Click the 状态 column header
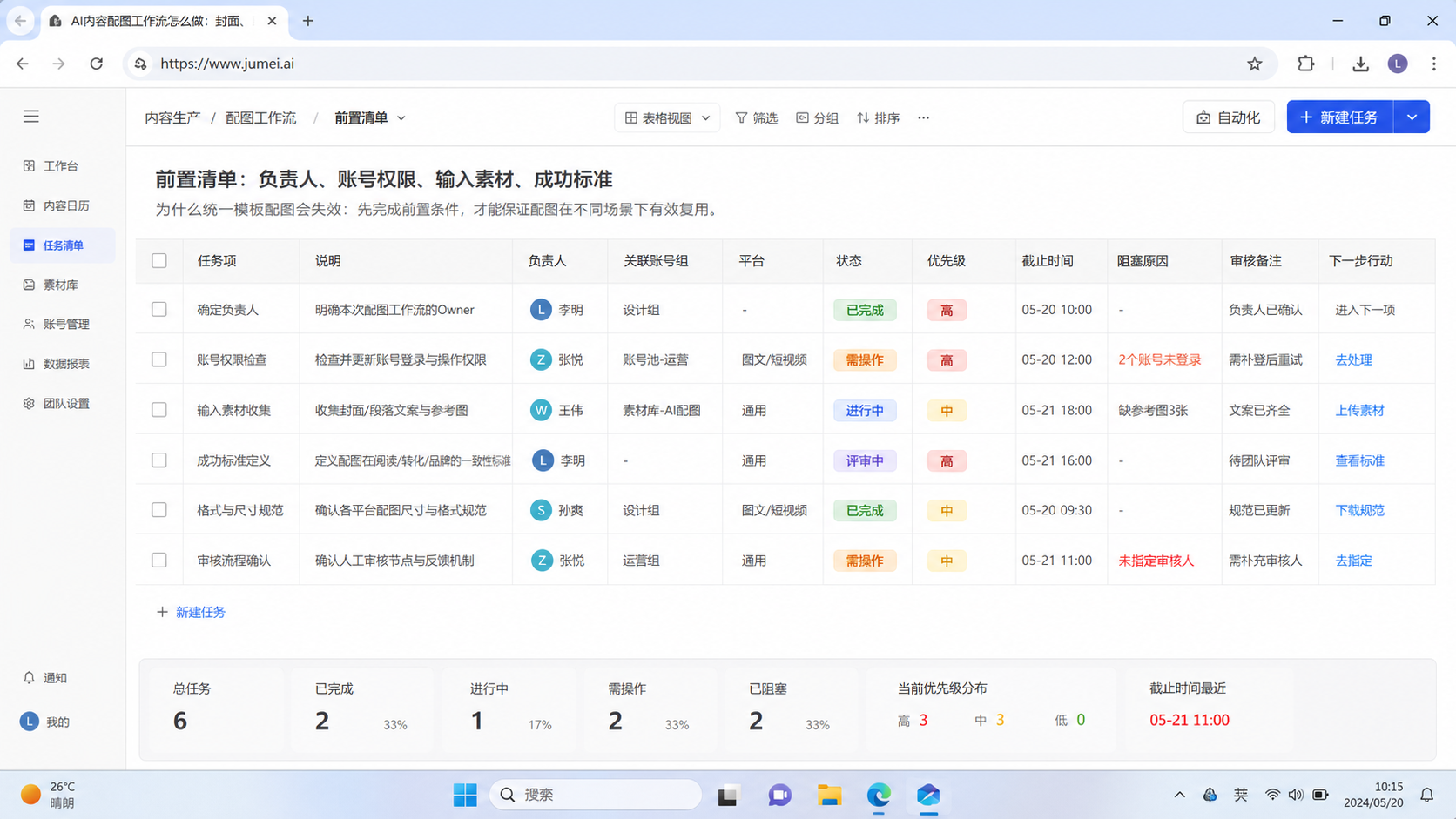 pyautogui.click(x=849, y=261)
